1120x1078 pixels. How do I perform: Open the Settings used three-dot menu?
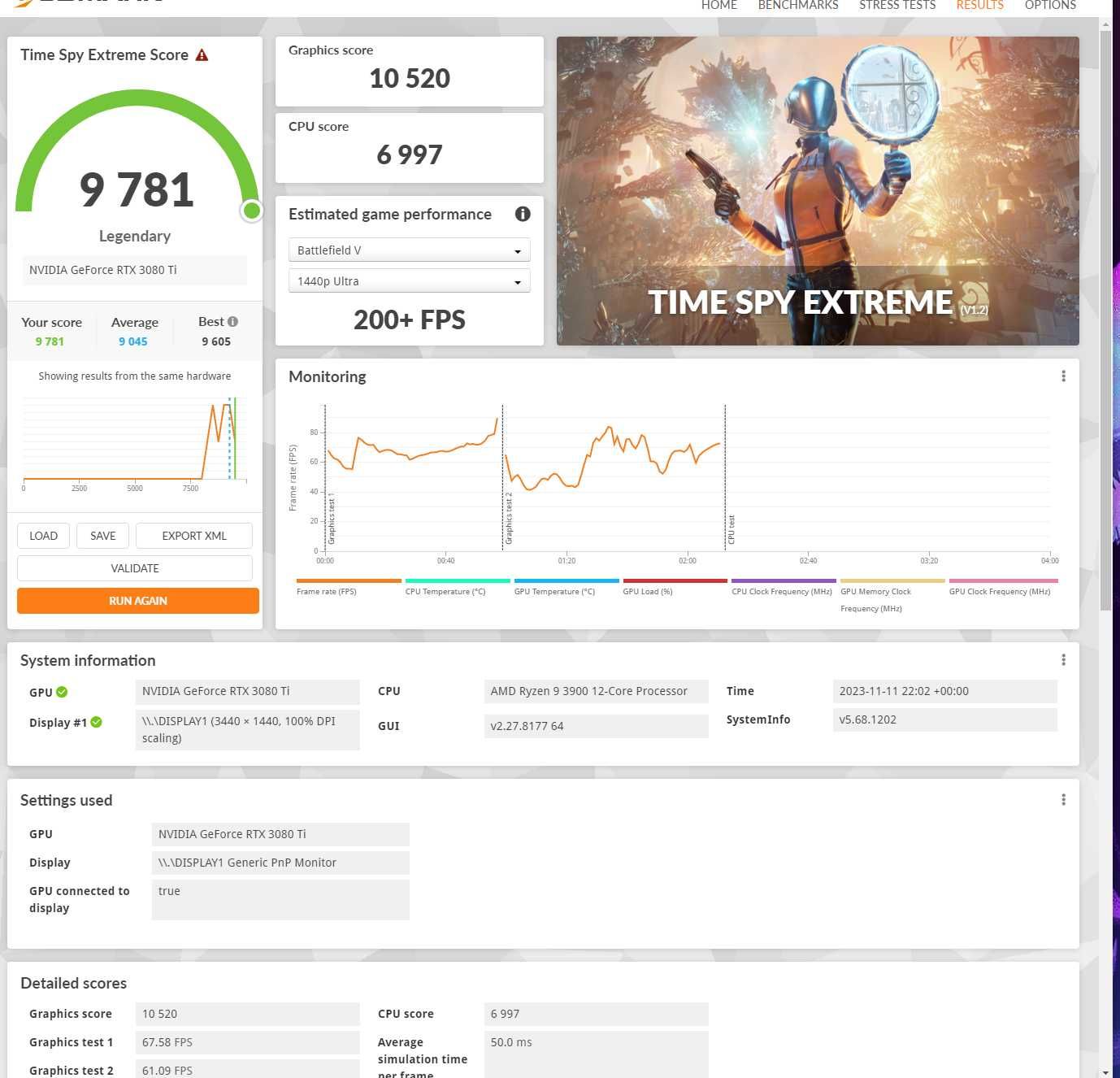(x=1063, y=800)
